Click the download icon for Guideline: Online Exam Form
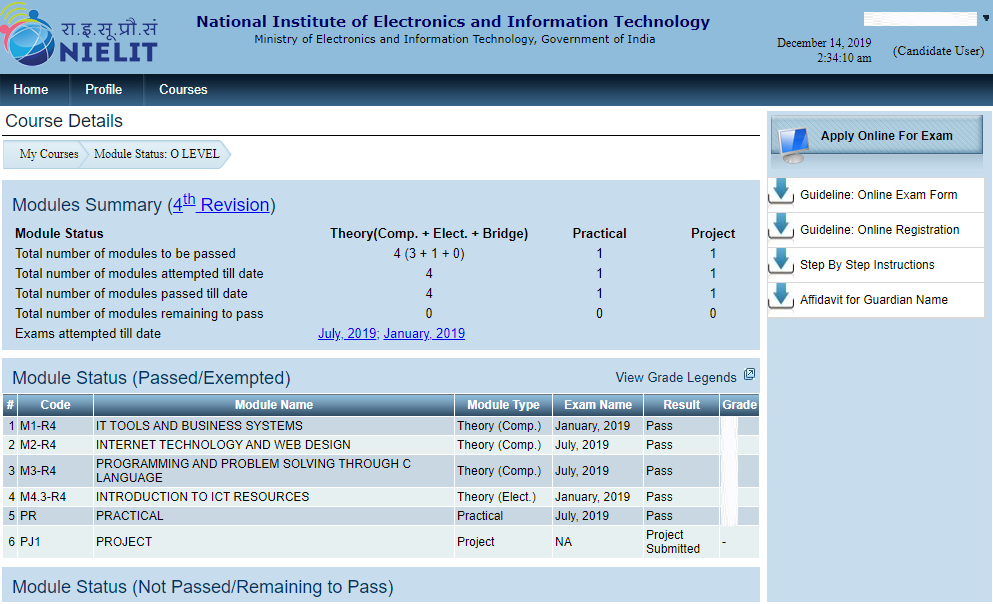This screenshot has width=993, height=604. [781, 191]
